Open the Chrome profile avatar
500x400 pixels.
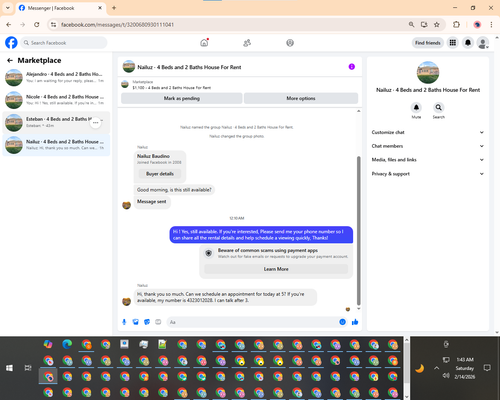point(477,24)
